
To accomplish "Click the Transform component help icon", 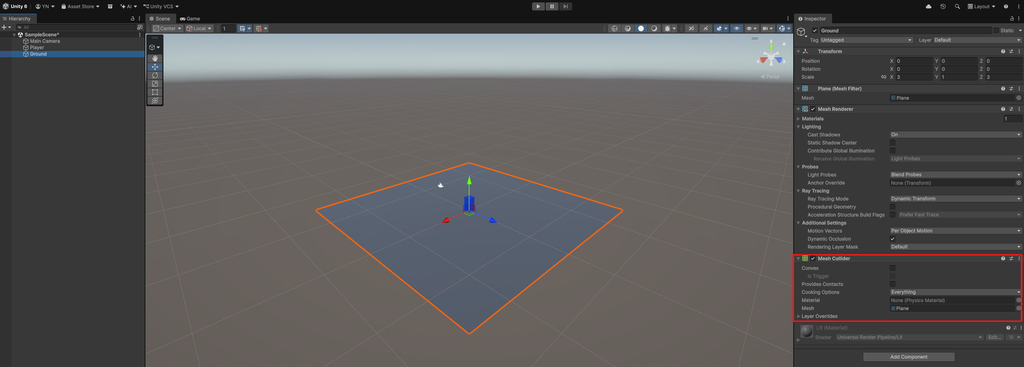I will [x=1003, y=51].
